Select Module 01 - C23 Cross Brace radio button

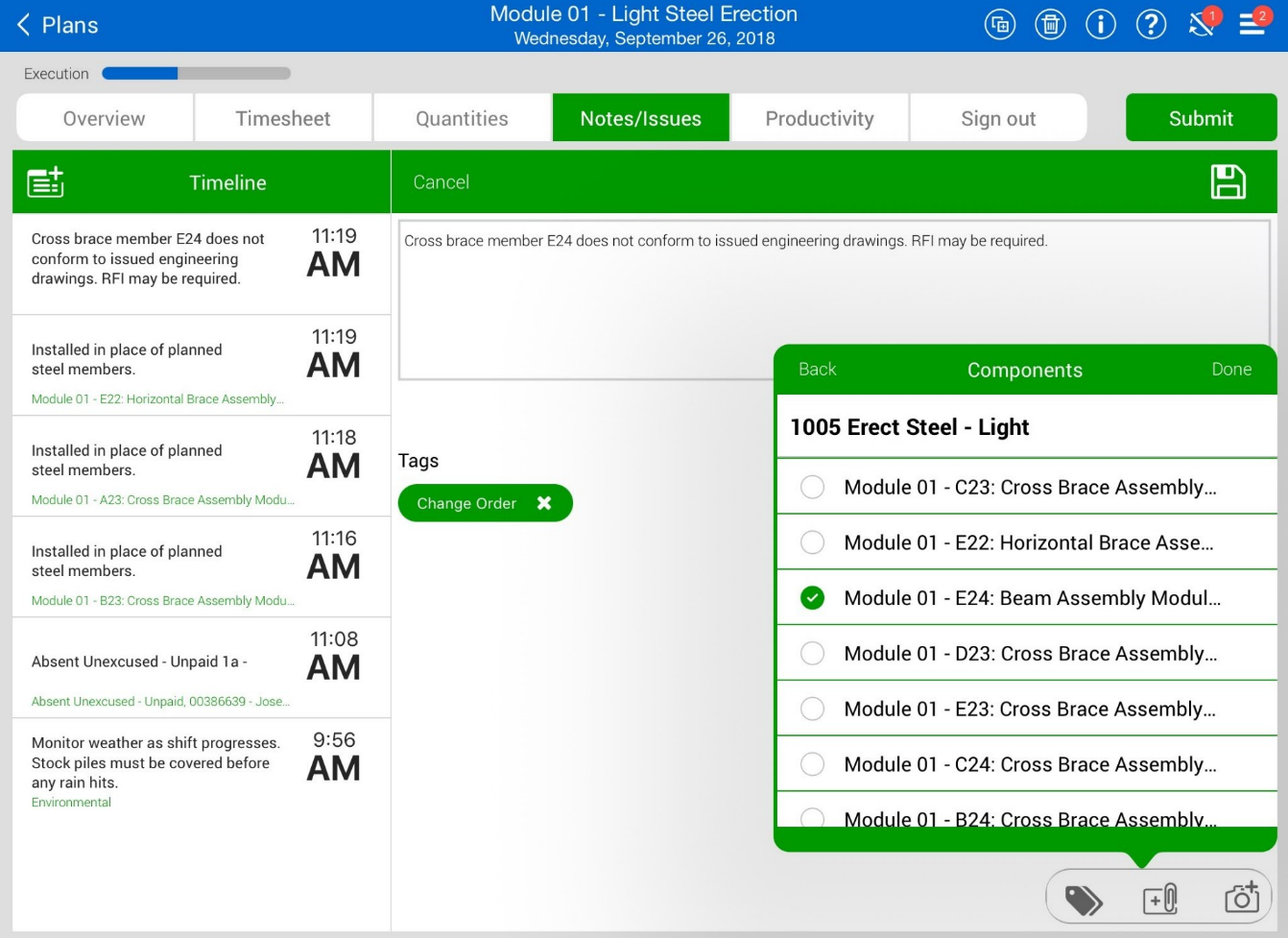812,488
